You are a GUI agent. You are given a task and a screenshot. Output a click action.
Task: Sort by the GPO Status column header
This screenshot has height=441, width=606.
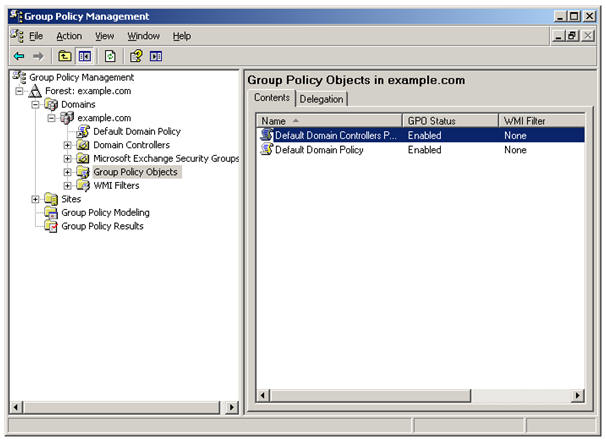pos(450,121)
